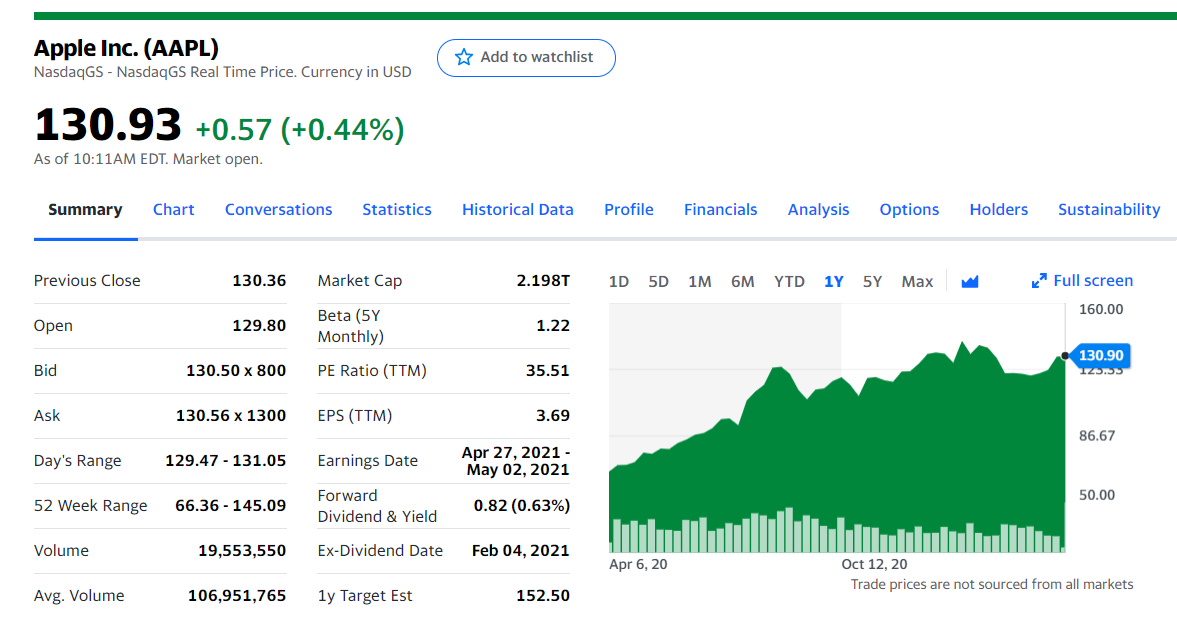Click the market open timestamp text
Image resolution: width=1177 pixels, height=637 pixels.
click(x=148, y=159)
